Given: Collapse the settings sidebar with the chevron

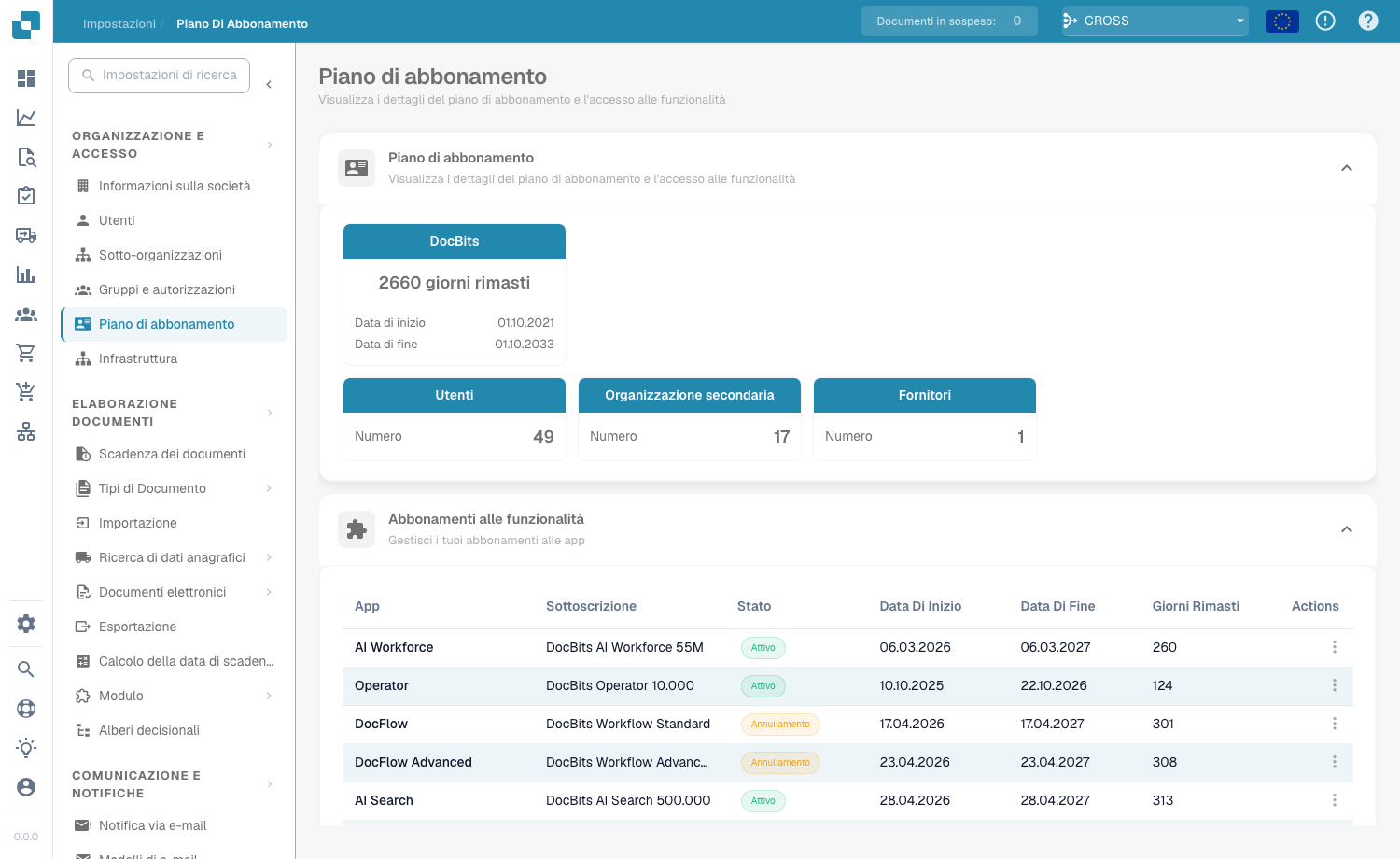Looking at the screenshot, I should click(x=269, y=84).
